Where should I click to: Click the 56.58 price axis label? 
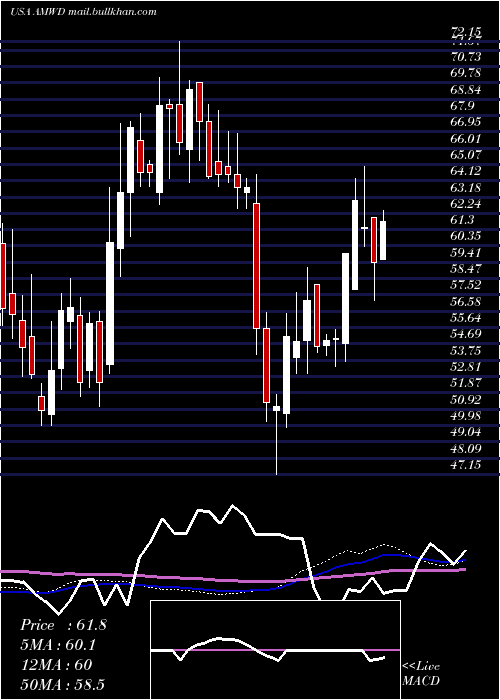point(466,302)
